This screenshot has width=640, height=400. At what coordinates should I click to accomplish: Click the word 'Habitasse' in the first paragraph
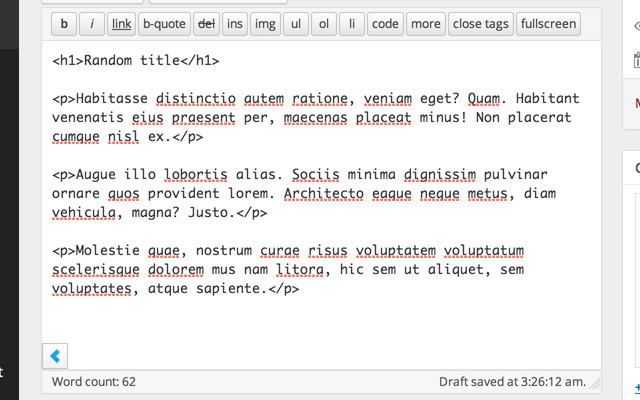112,98
